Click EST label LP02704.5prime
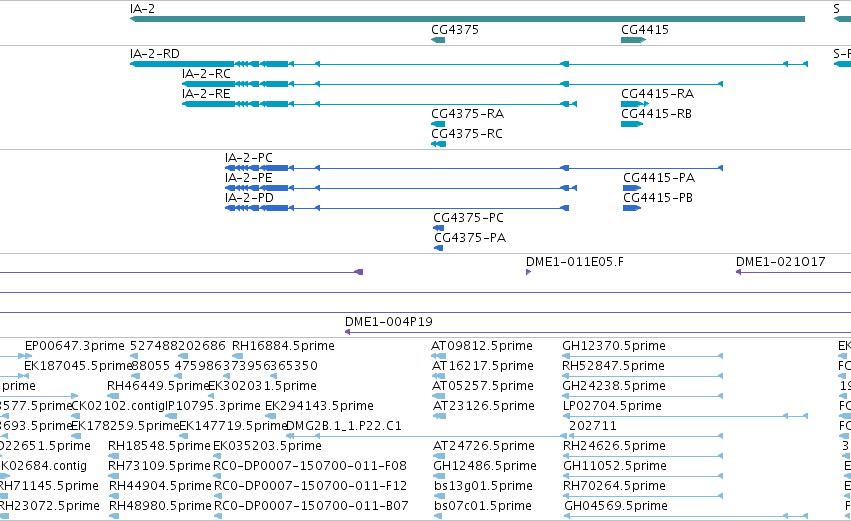This screenshot has width=851, height=521. pyautogui.click(x=612, y=406)
